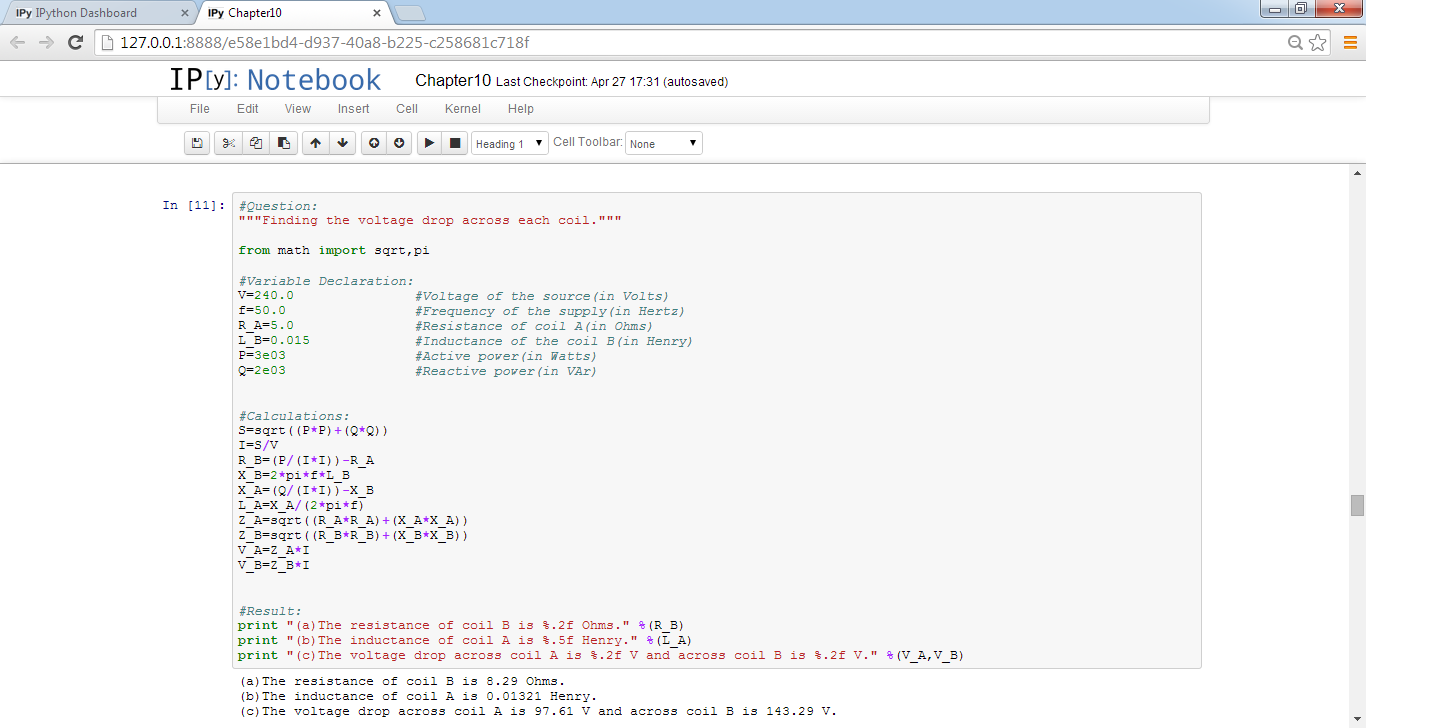Image resolution: width=1451 pixels, height=728 pixels.
Task: Move the selected cell up
Action: coord(315,143)
